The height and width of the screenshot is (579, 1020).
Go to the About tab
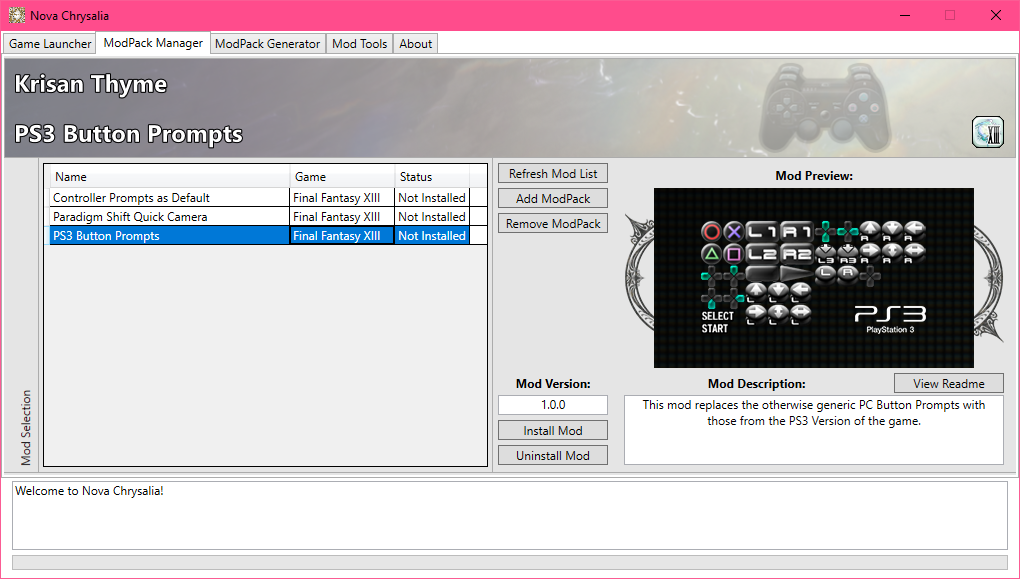[416, 44]
